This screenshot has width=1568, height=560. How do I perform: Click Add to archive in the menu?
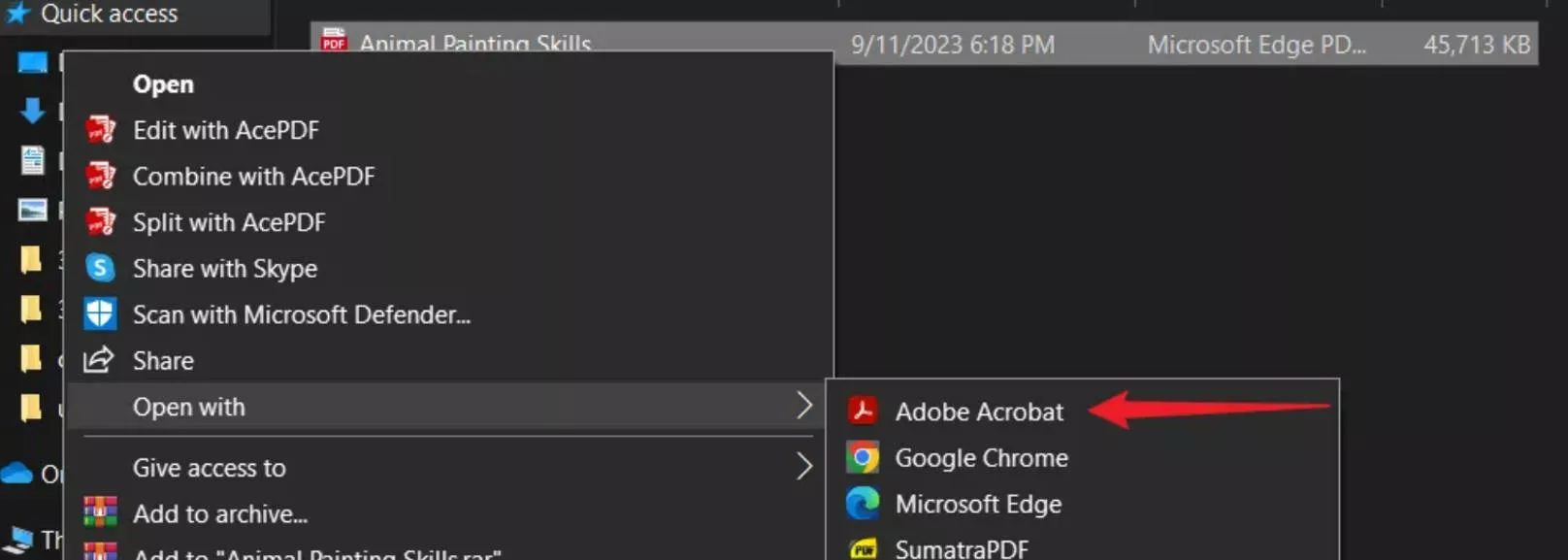[x=220, y=513]
